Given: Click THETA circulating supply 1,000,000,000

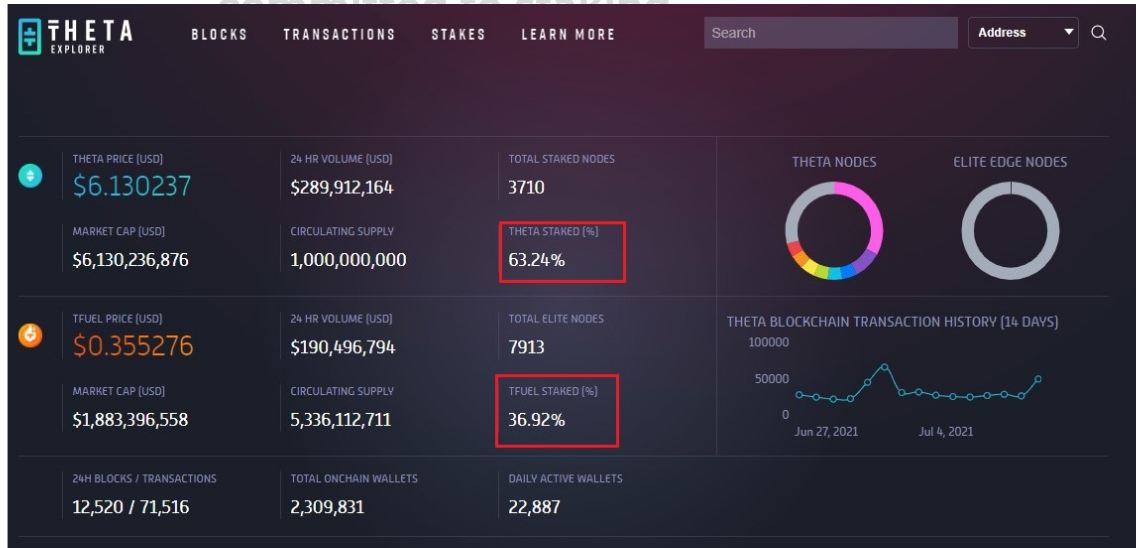Looking at the screenshot, I should pyautogui.click(x=348, y=260).
